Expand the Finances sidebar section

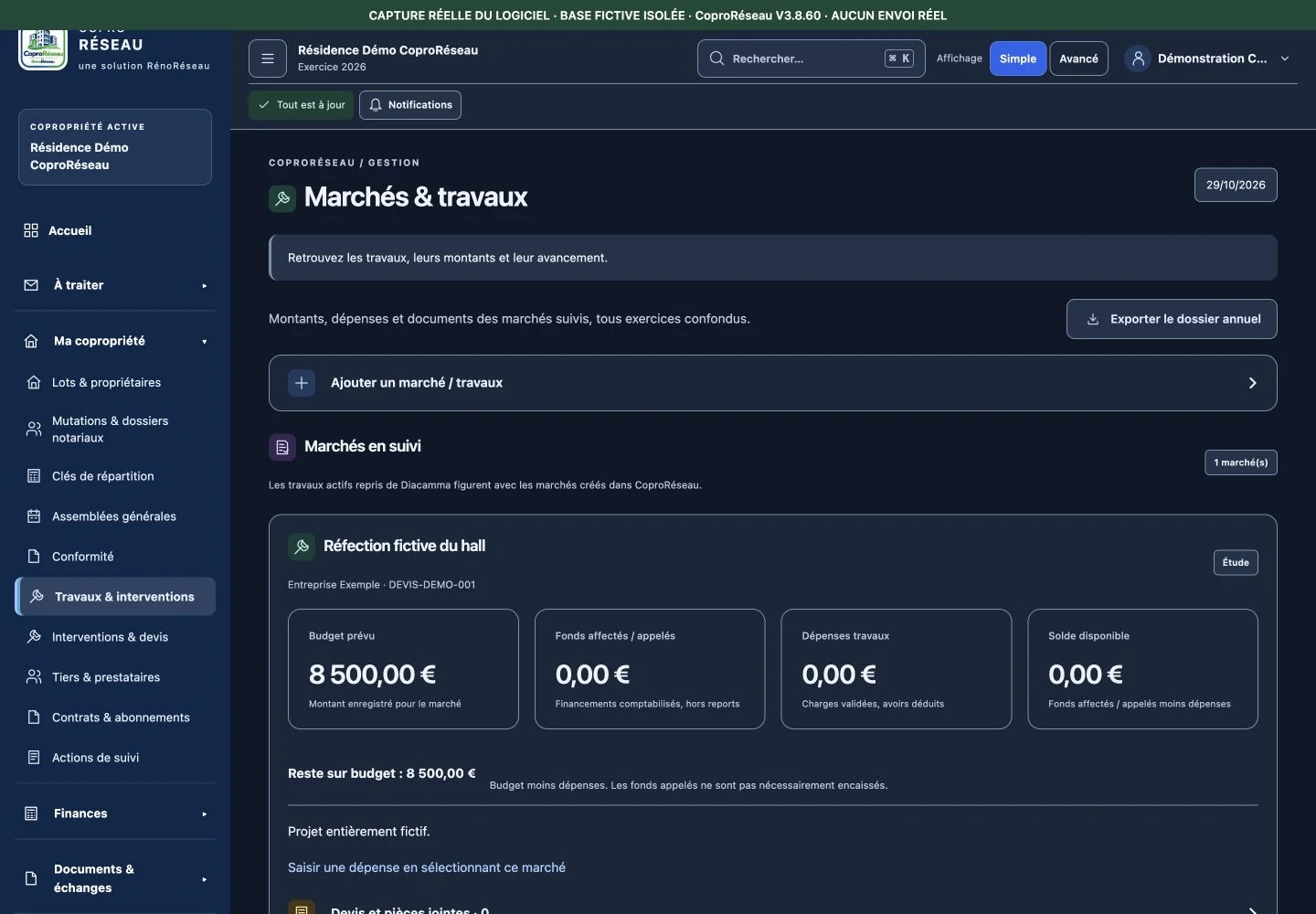(x=115, y=813)
